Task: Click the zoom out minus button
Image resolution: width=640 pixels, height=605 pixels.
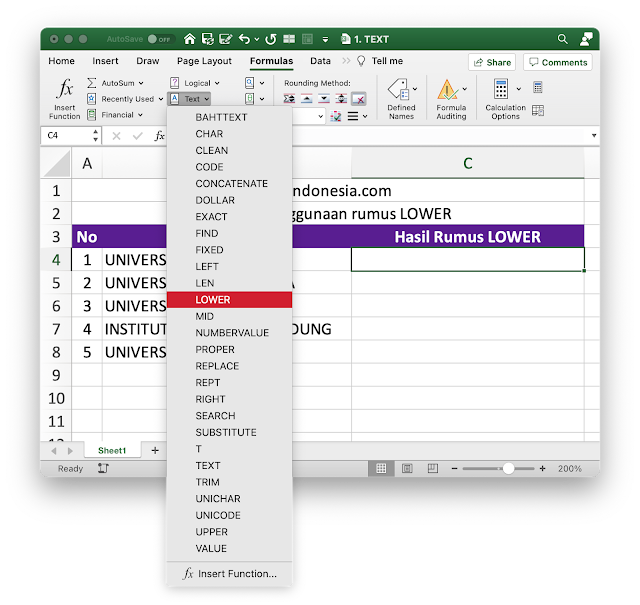Action: pos(454,468)
